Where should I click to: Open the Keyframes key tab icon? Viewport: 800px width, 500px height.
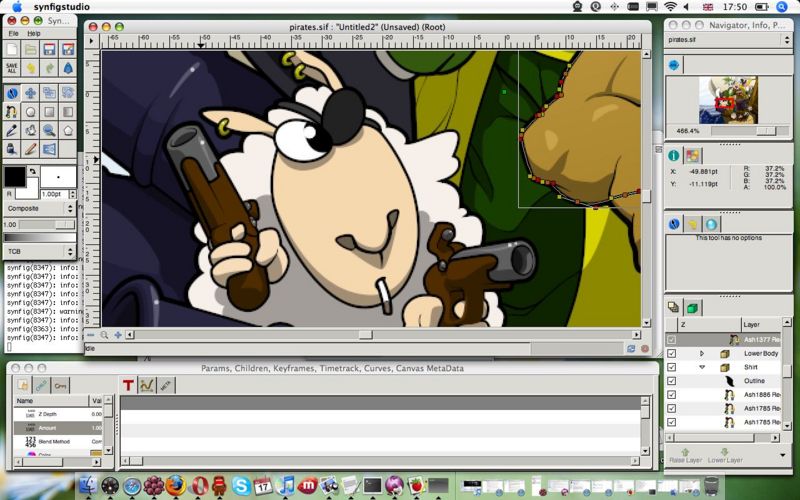tap(60, 385)
